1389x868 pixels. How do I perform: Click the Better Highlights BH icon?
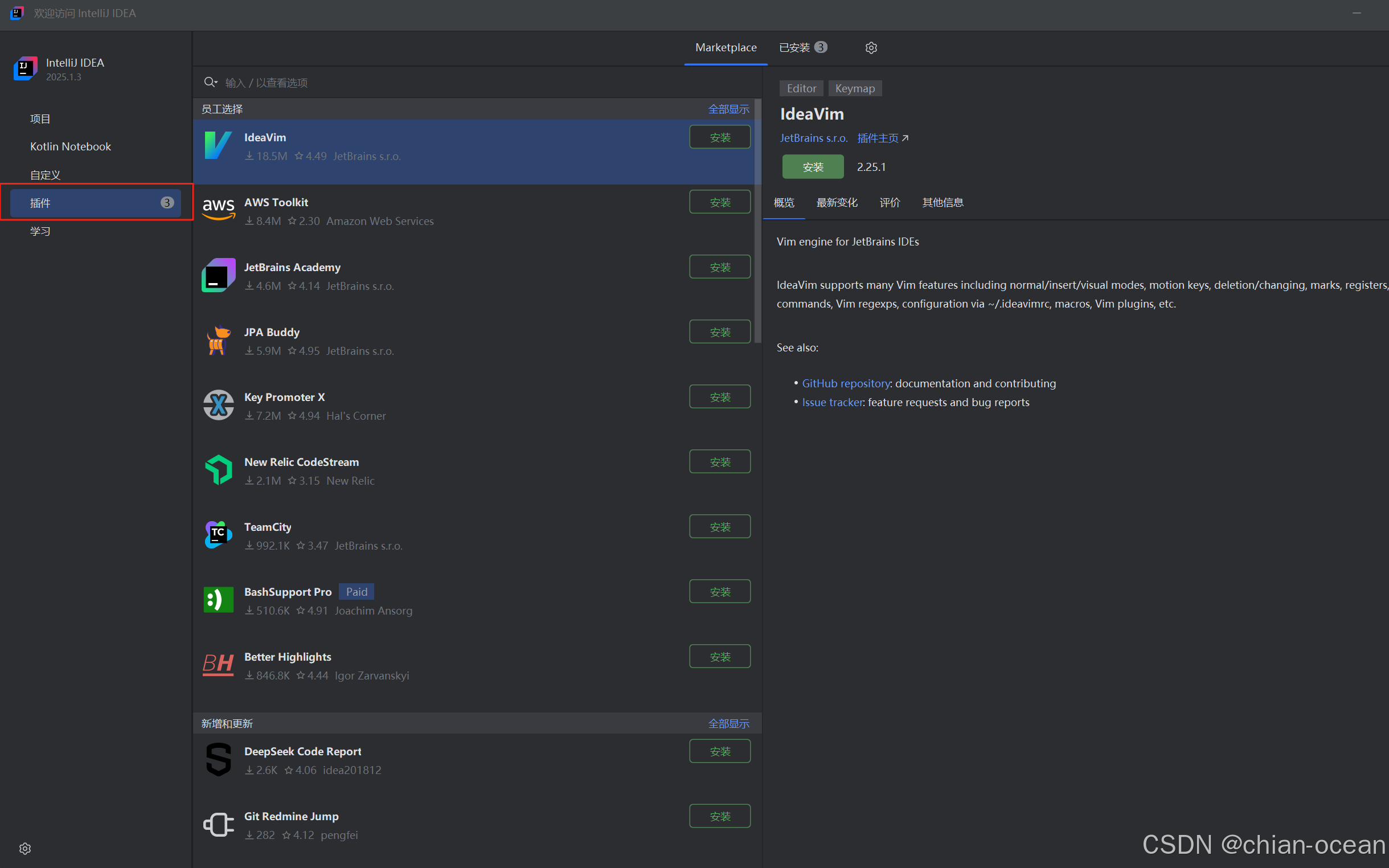218,664
